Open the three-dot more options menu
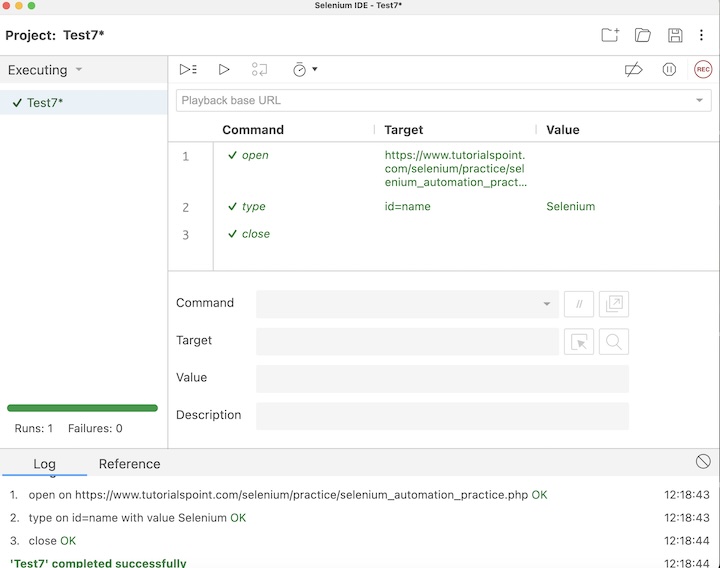This screenshot has height=568, width=720. tap(702, 36)
